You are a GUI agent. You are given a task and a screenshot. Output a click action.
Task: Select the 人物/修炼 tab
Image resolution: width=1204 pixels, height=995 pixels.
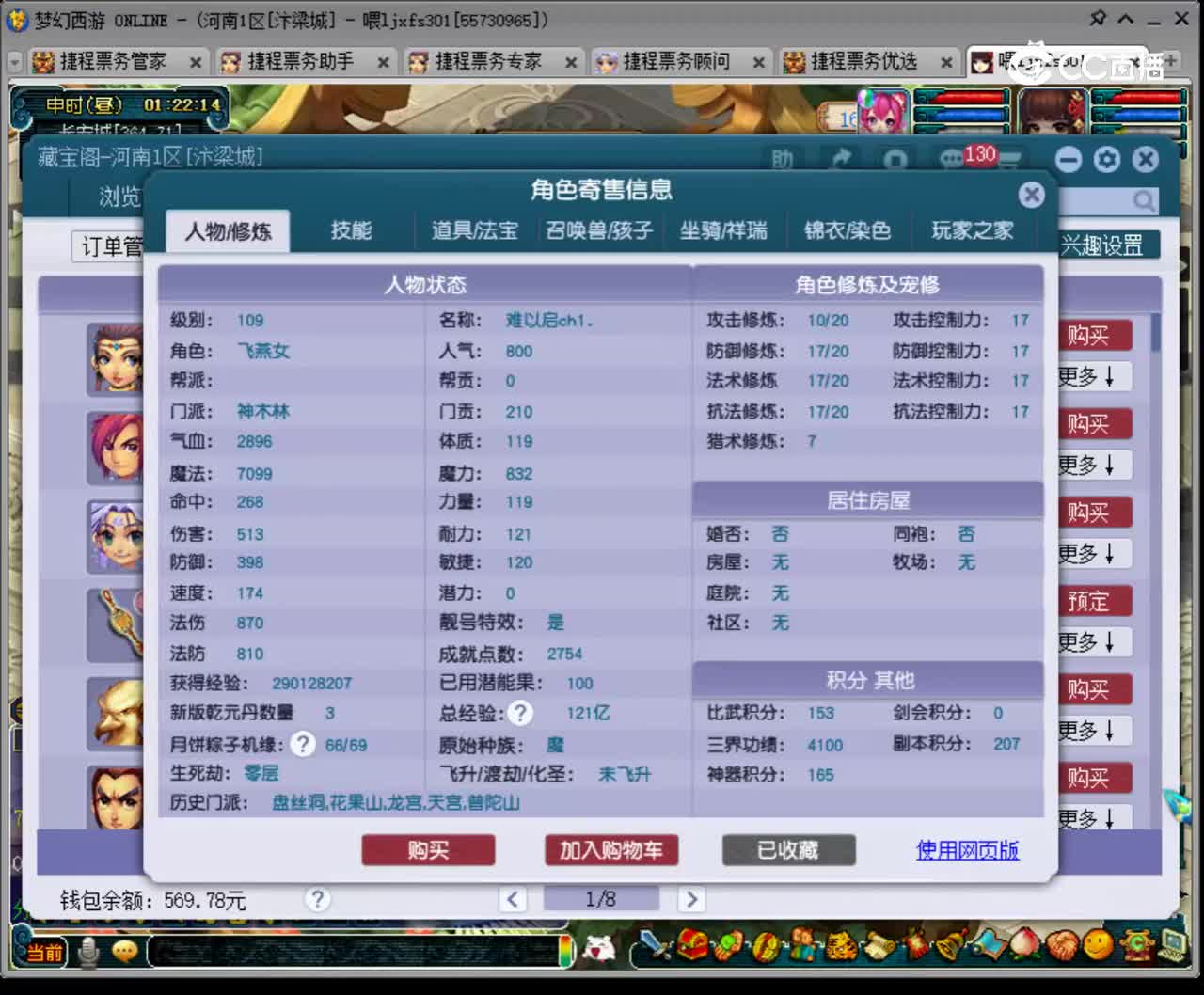(x=228, y=230)
